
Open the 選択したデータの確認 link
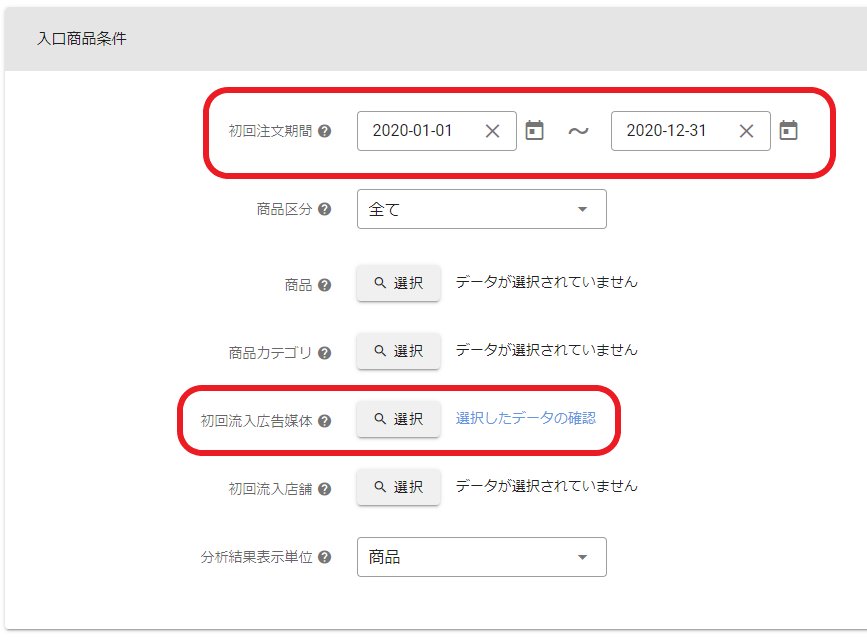(x=526, y=418)
